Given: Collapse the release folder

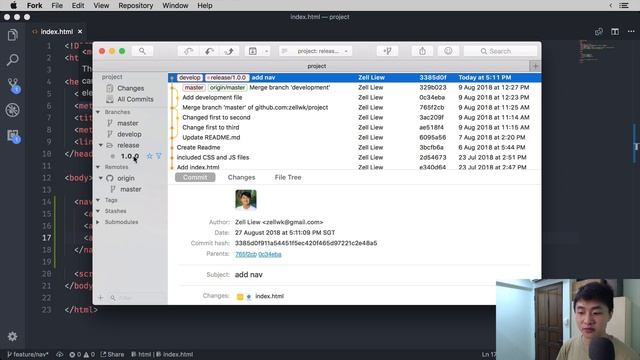Looking at the screenshot, I should coord(100,145).
